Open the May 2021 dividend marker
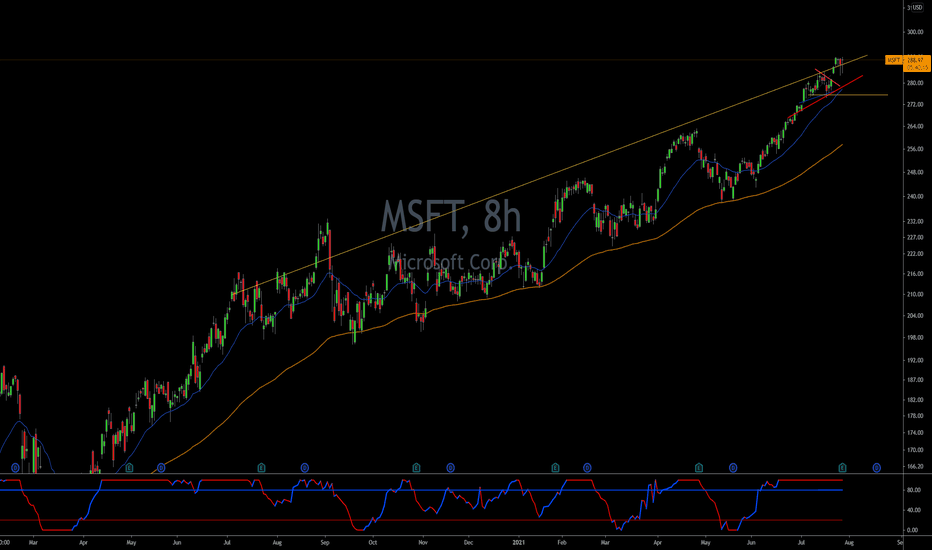The width and height of the screenshot is (932, 550). tap(733, 468)
